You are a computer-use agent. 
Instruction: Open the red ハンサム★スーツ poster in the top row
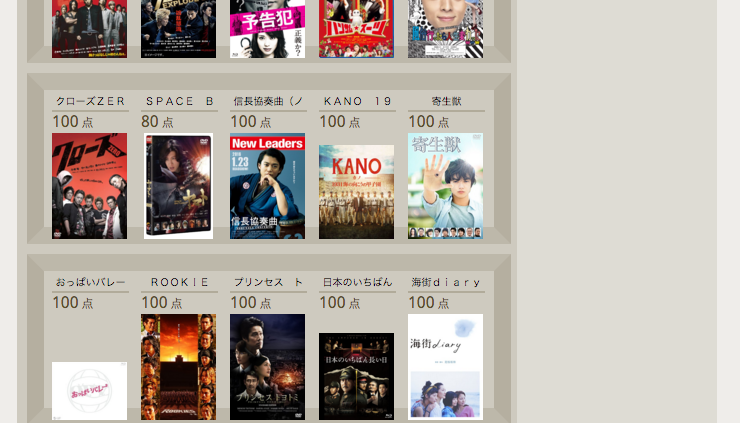click(x=356, y=29)
